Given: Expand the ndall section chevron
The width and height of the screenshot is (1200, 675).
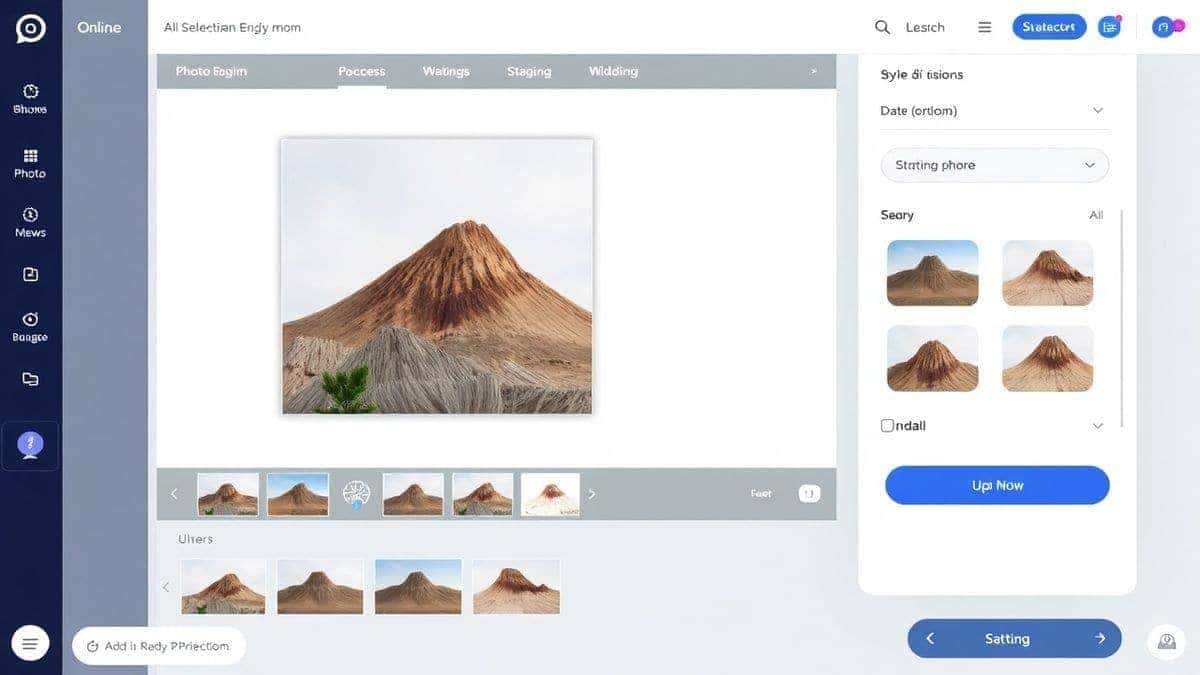Looking at the screenshot, I should tap(1097, 425).
